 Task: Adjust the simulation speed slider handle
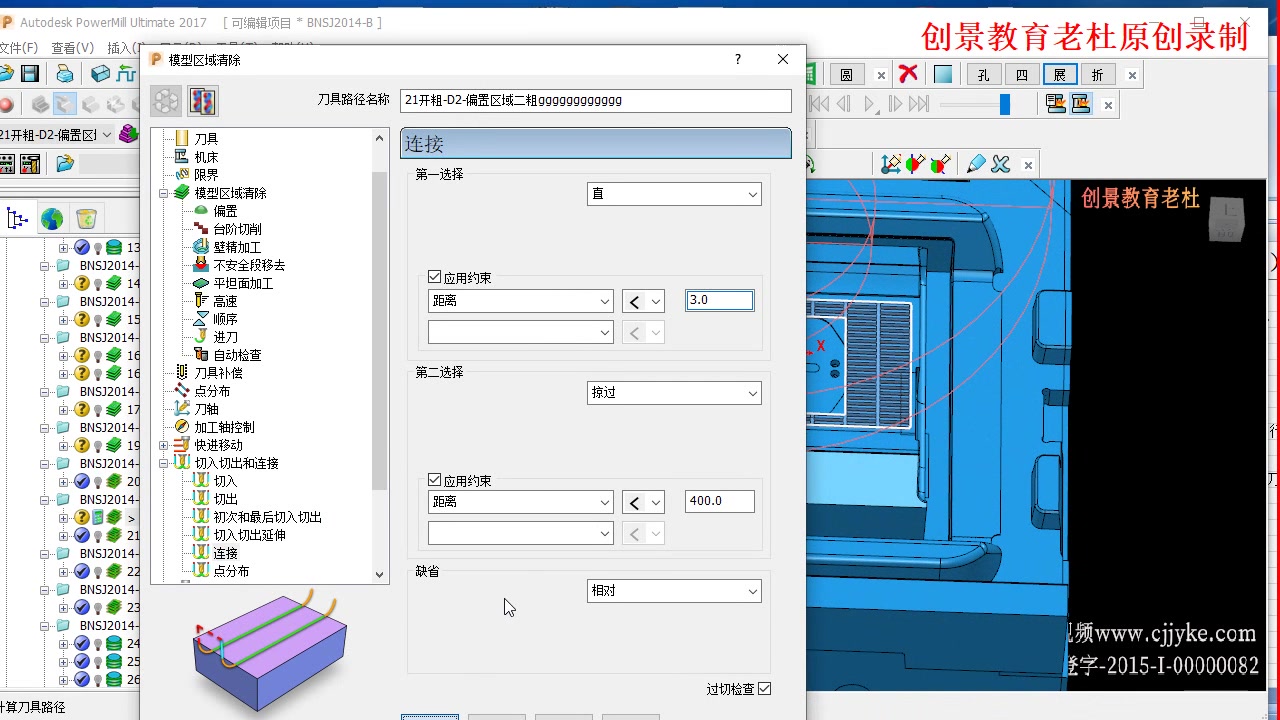(1005, 104)
